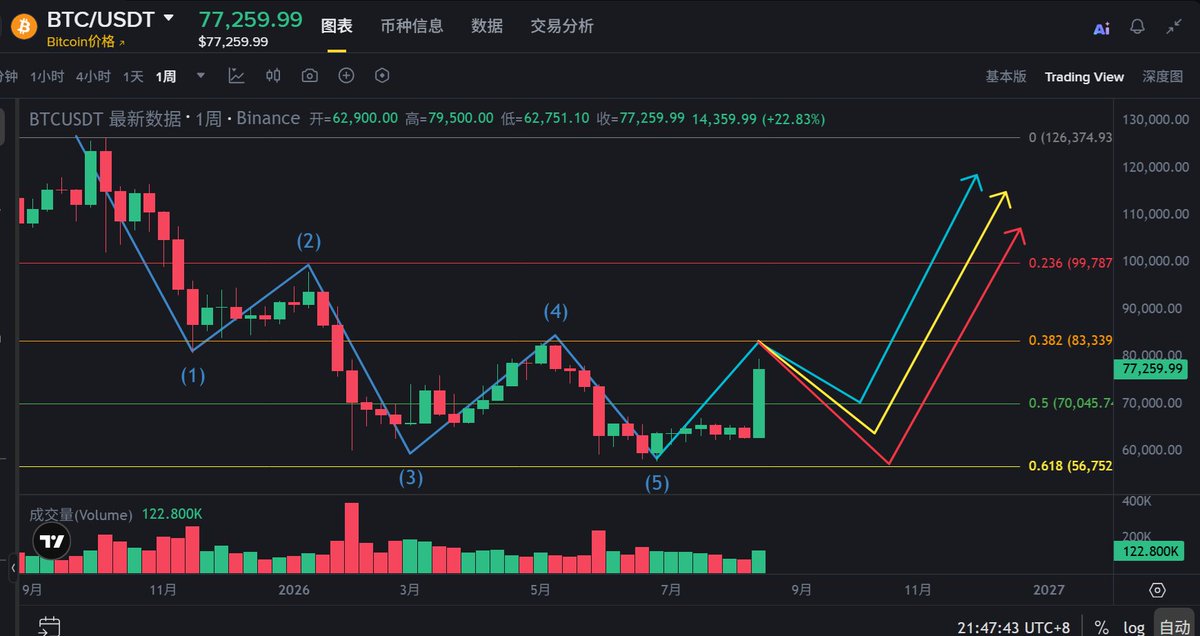Click the 0.236 (99,787 Fibonacci level label

click(x=1070, y=262)
